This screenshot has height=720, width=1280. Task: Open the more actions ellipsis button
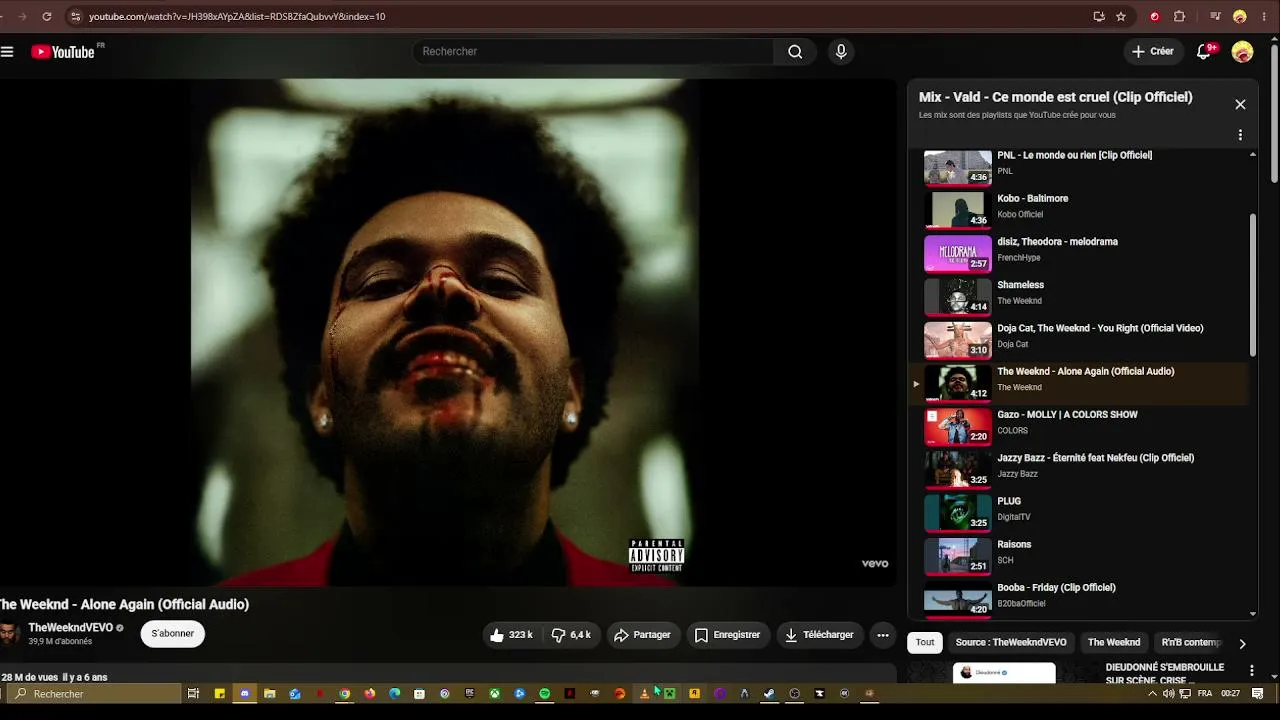882,635
